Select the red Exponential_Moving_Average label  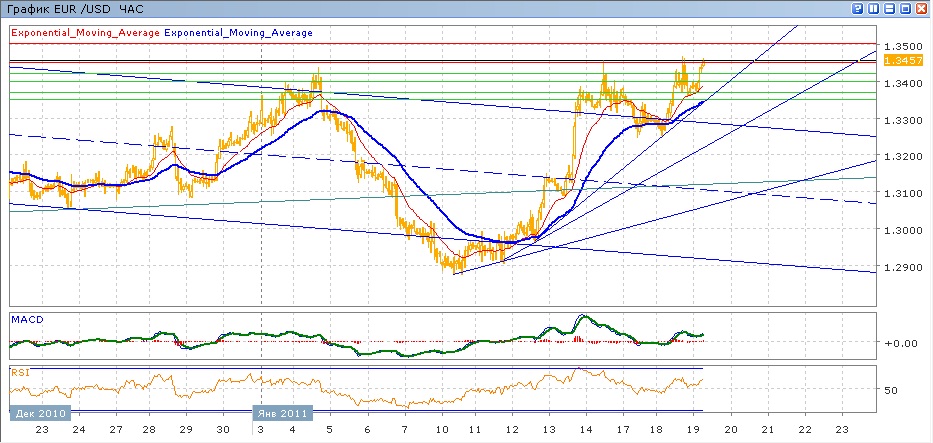click(86, 33)
